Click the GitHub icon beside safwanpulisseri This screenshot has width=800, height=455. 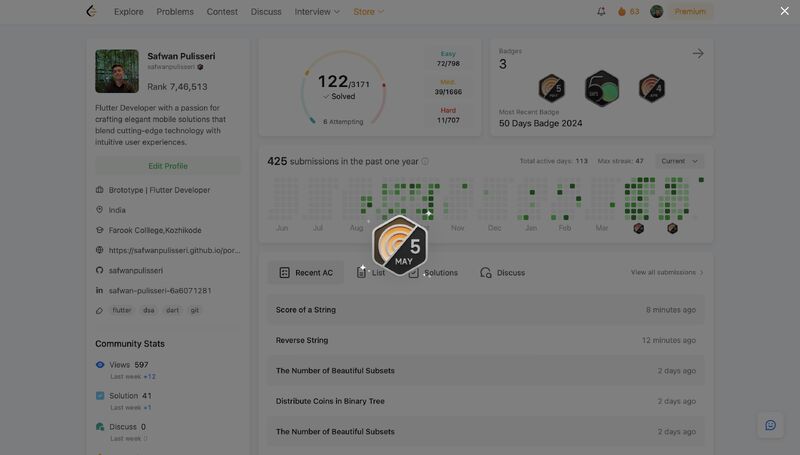(99, 270)
